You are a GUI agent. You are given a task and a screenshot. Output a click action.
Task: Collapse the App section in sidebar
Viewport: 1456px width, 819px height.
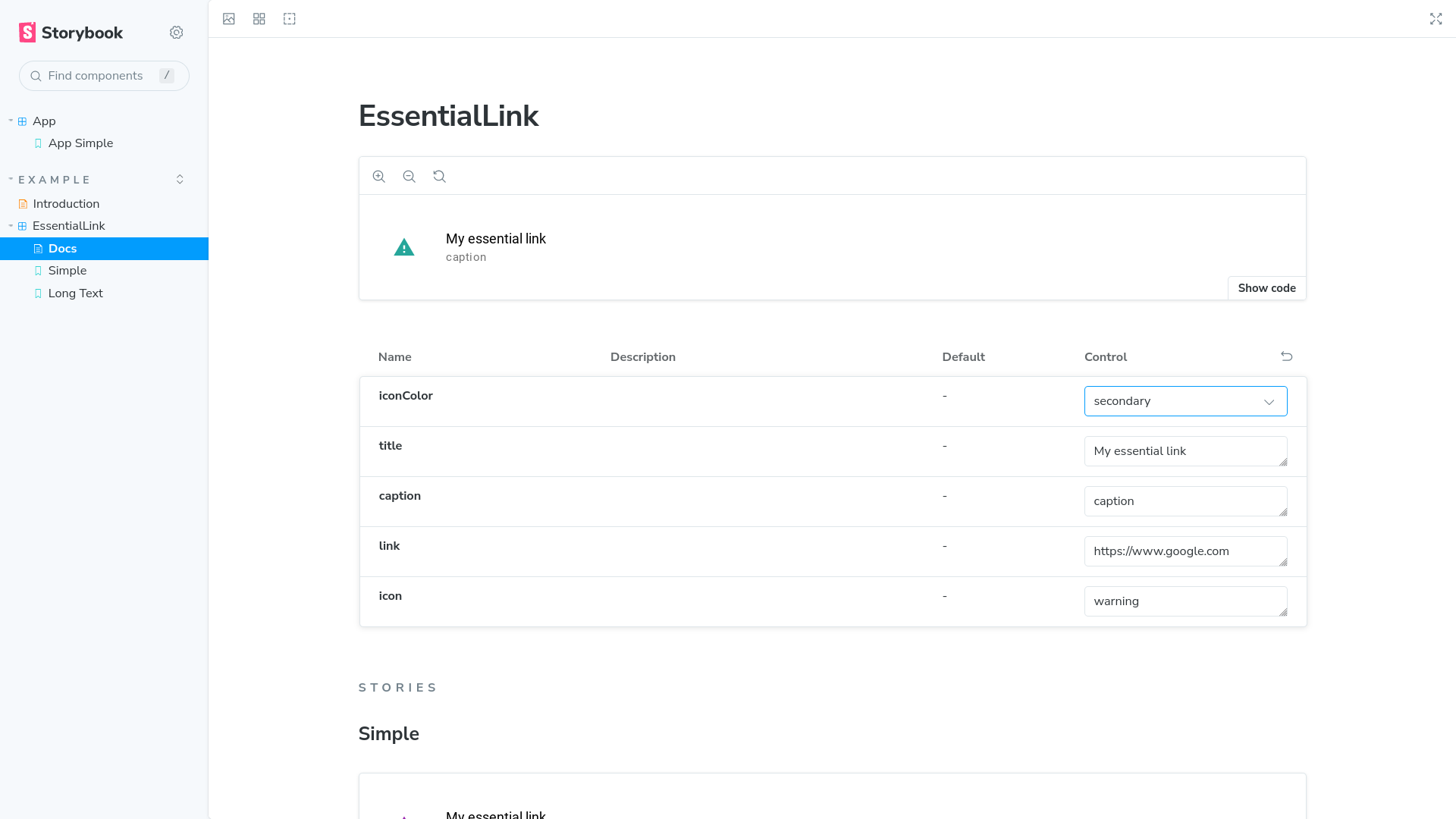click(11, 121)
